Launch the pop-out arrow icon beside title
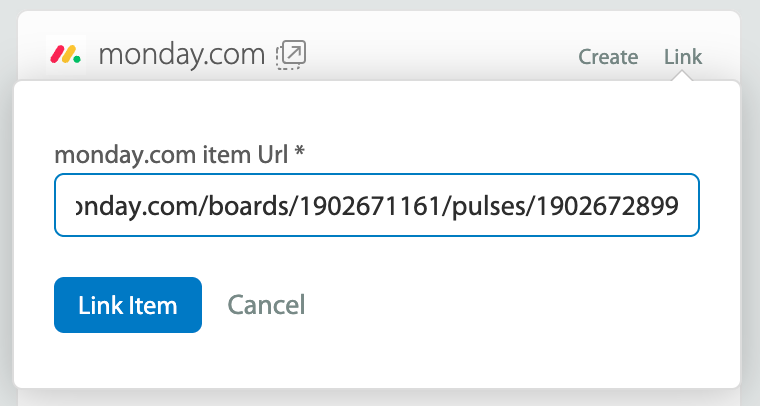 (291, 55)
